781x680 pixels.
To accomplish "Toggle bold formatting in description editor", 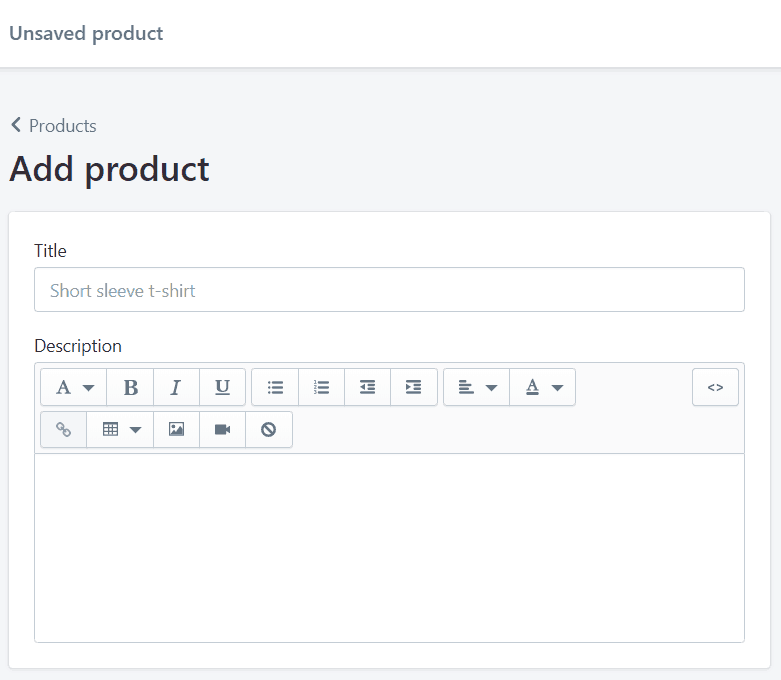I will [x=130, y=388].
